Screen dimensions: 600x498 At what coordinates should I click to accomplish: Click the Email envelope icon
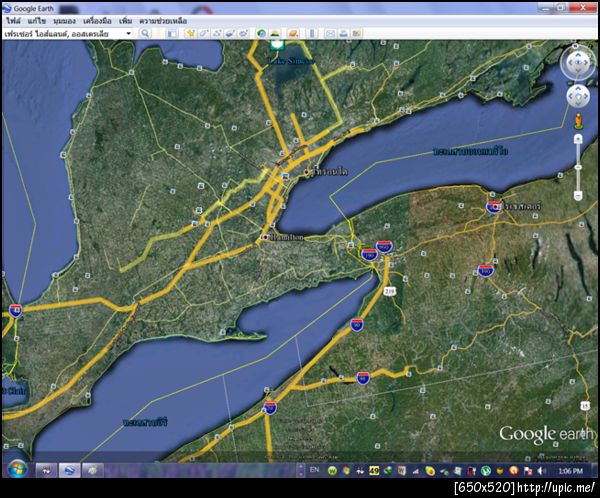(330, 34)
